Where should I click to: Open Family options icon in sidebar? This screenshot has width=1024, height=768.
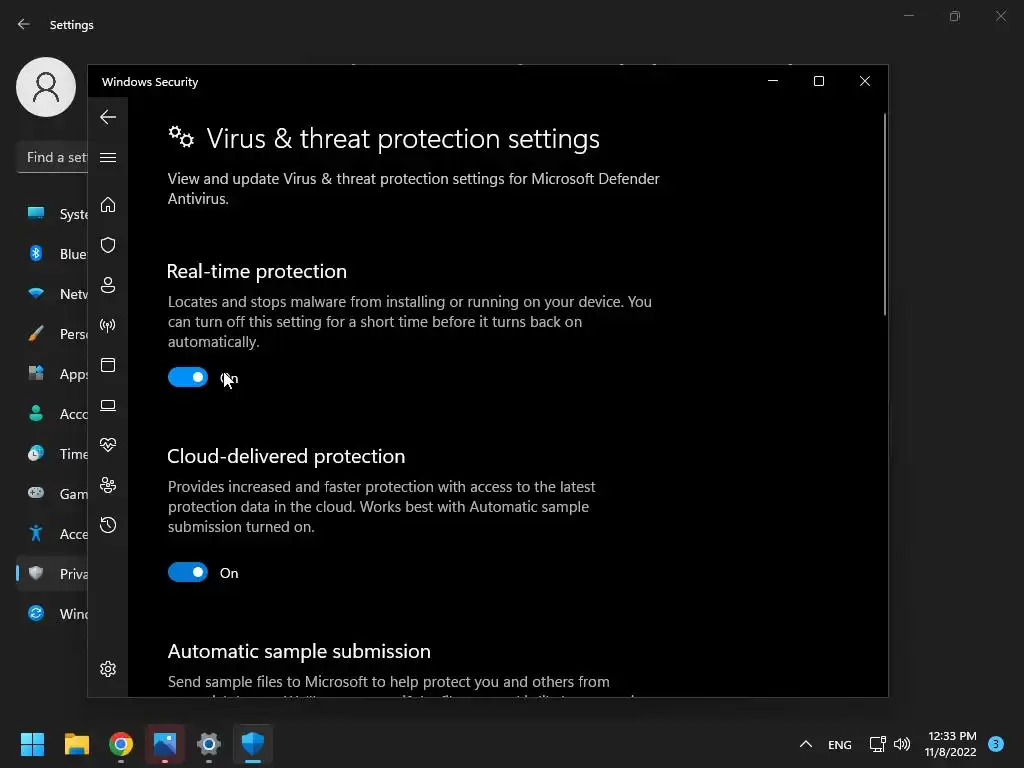108,485
